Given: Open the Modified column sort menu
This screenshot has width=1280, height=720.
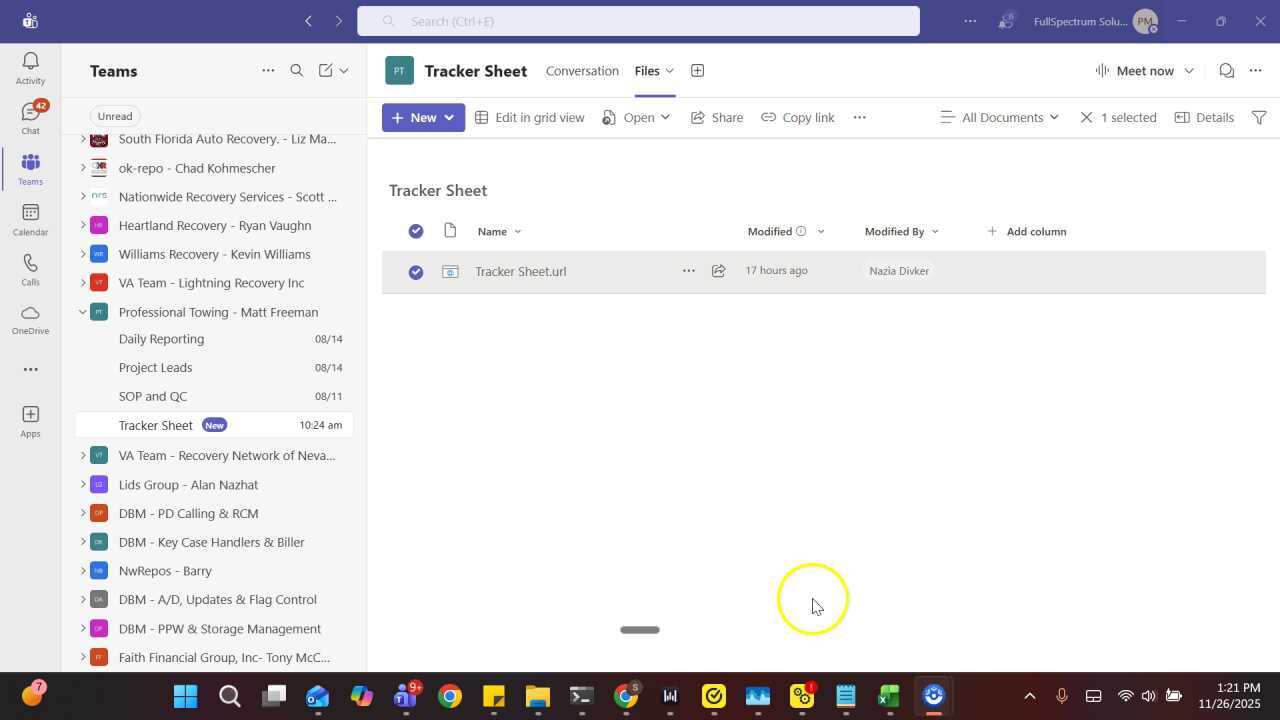Looking at the screenshot, I should [786, 232].
